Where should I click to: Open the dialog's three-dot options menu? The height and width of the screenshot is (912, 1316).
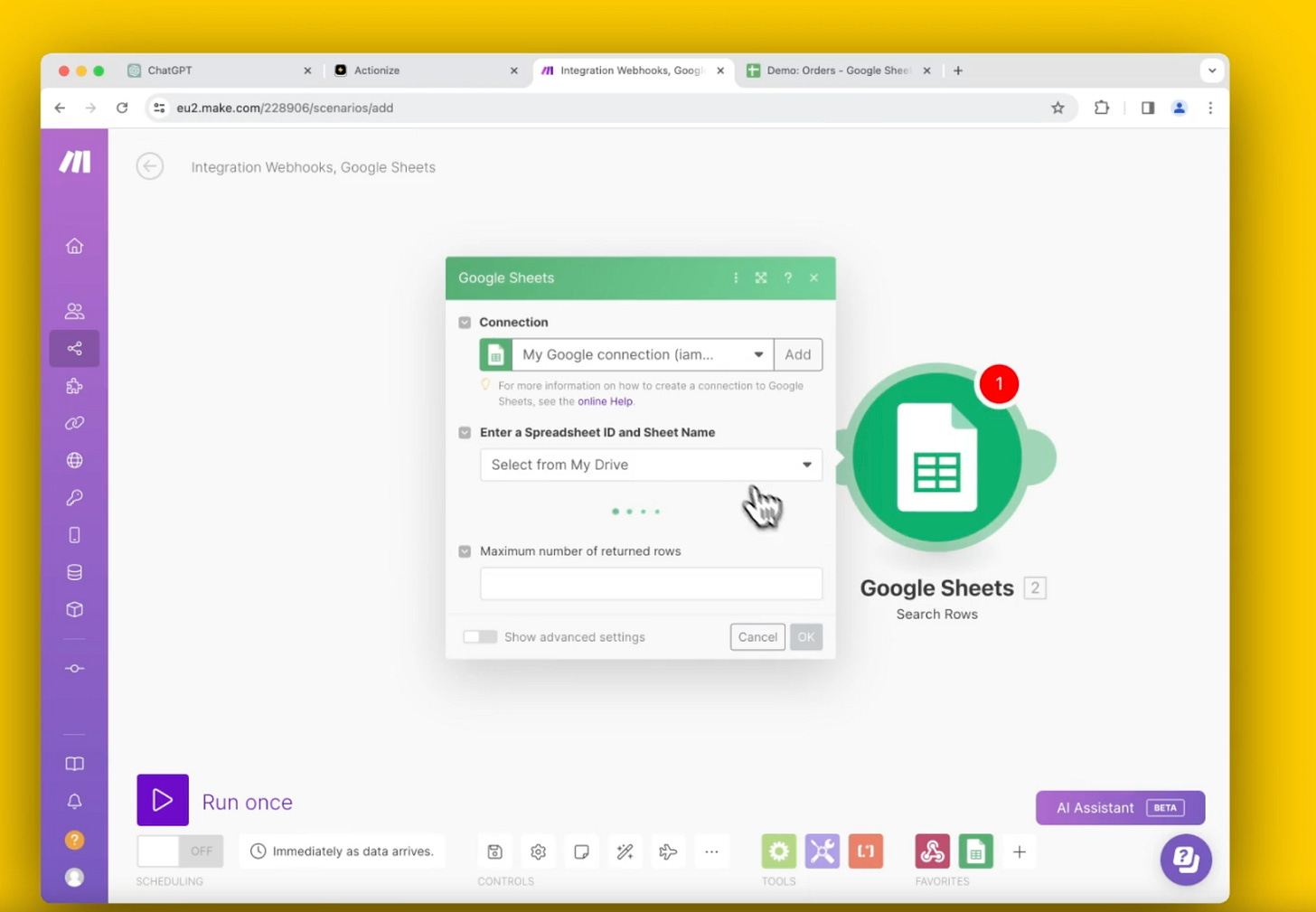[x=735, y=277]
